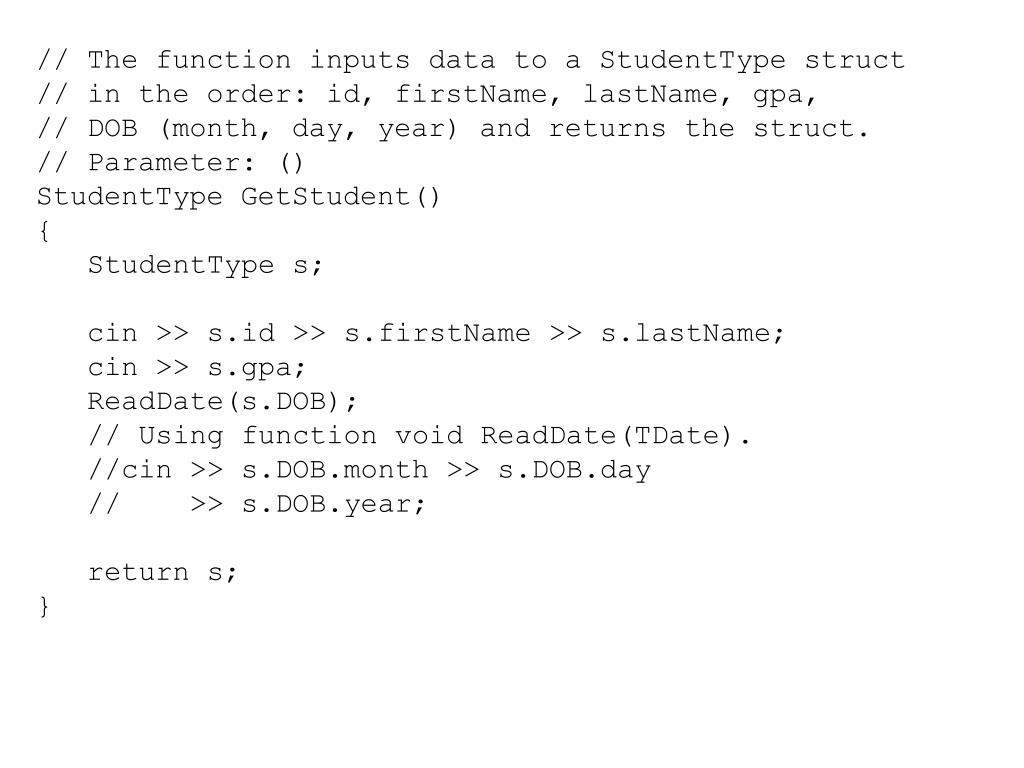Viewport: 1024px width, 768px height.
Task: Click 's.DOB.day' in commented line
Action: [x=575, y=470]
